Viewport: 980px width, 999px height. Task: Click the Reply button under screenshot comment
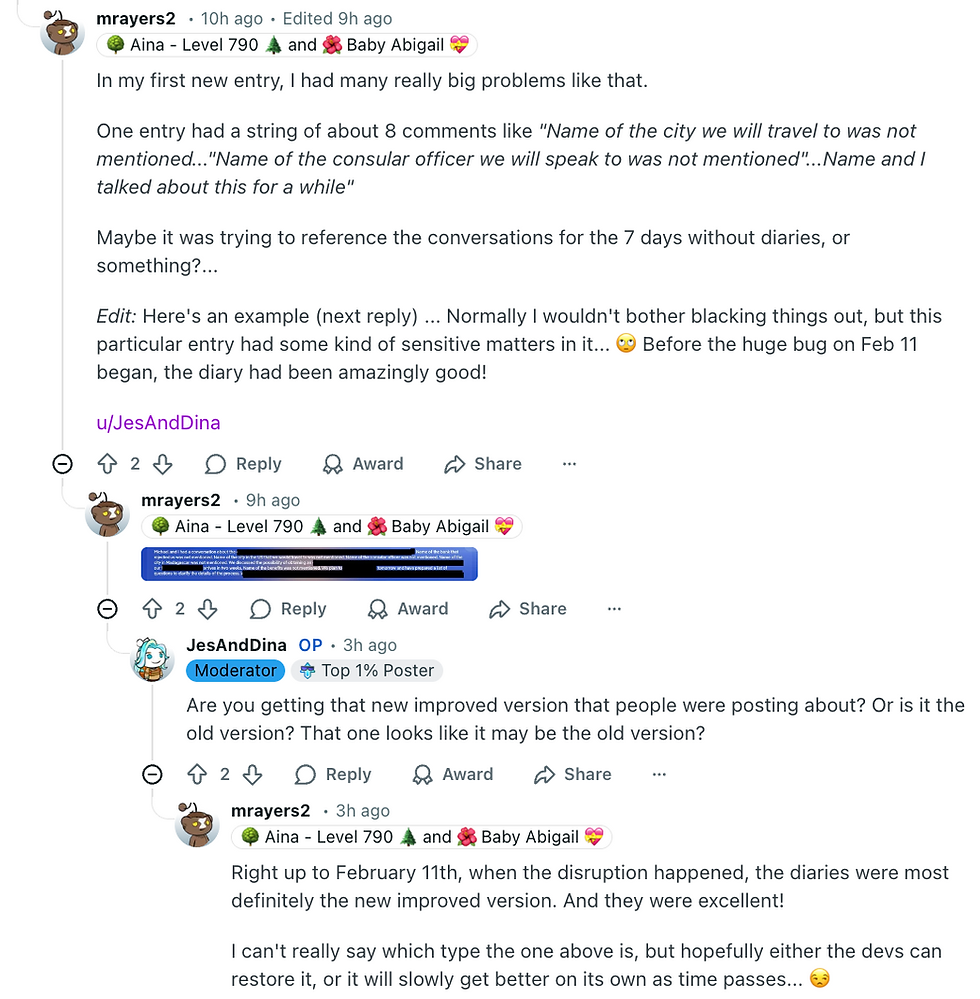point(288,609)
